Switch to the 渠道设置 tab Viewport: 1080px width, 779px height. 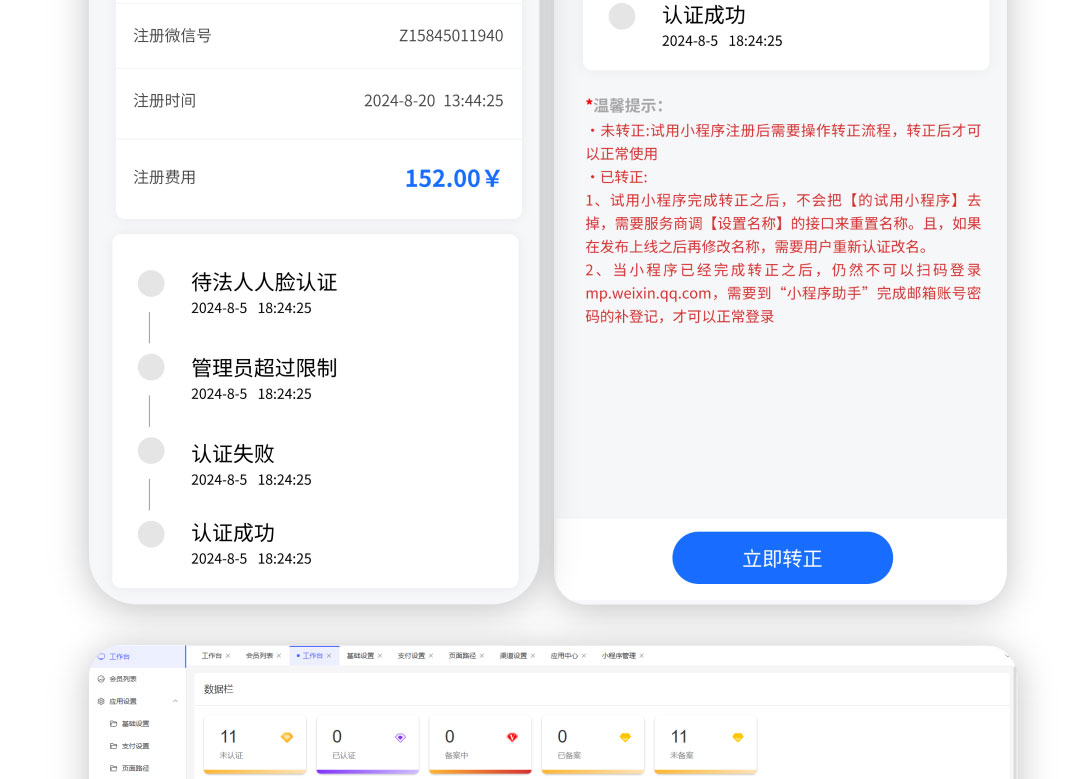(x=513, y=656)
